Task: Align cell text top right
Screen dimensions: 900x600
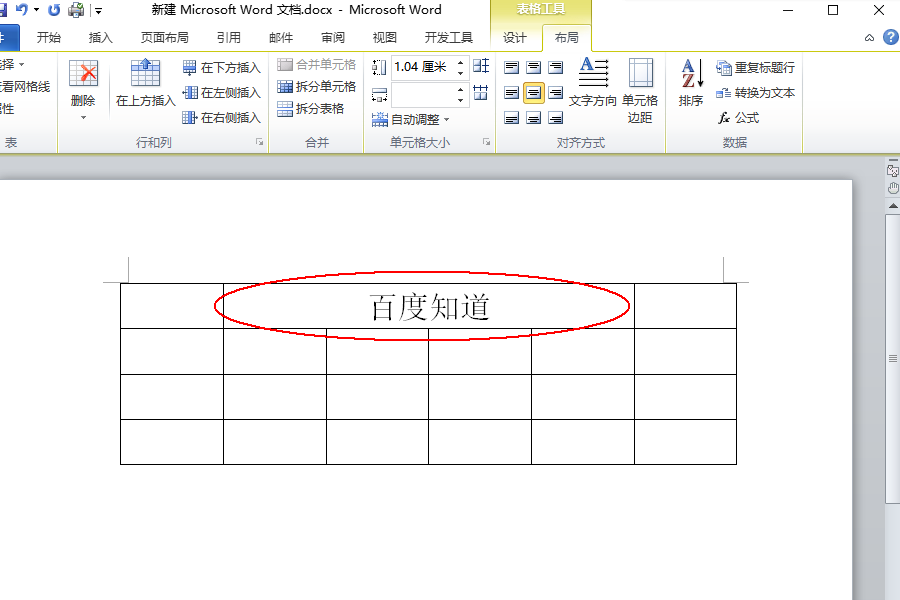Action: (x=556, y=68)
